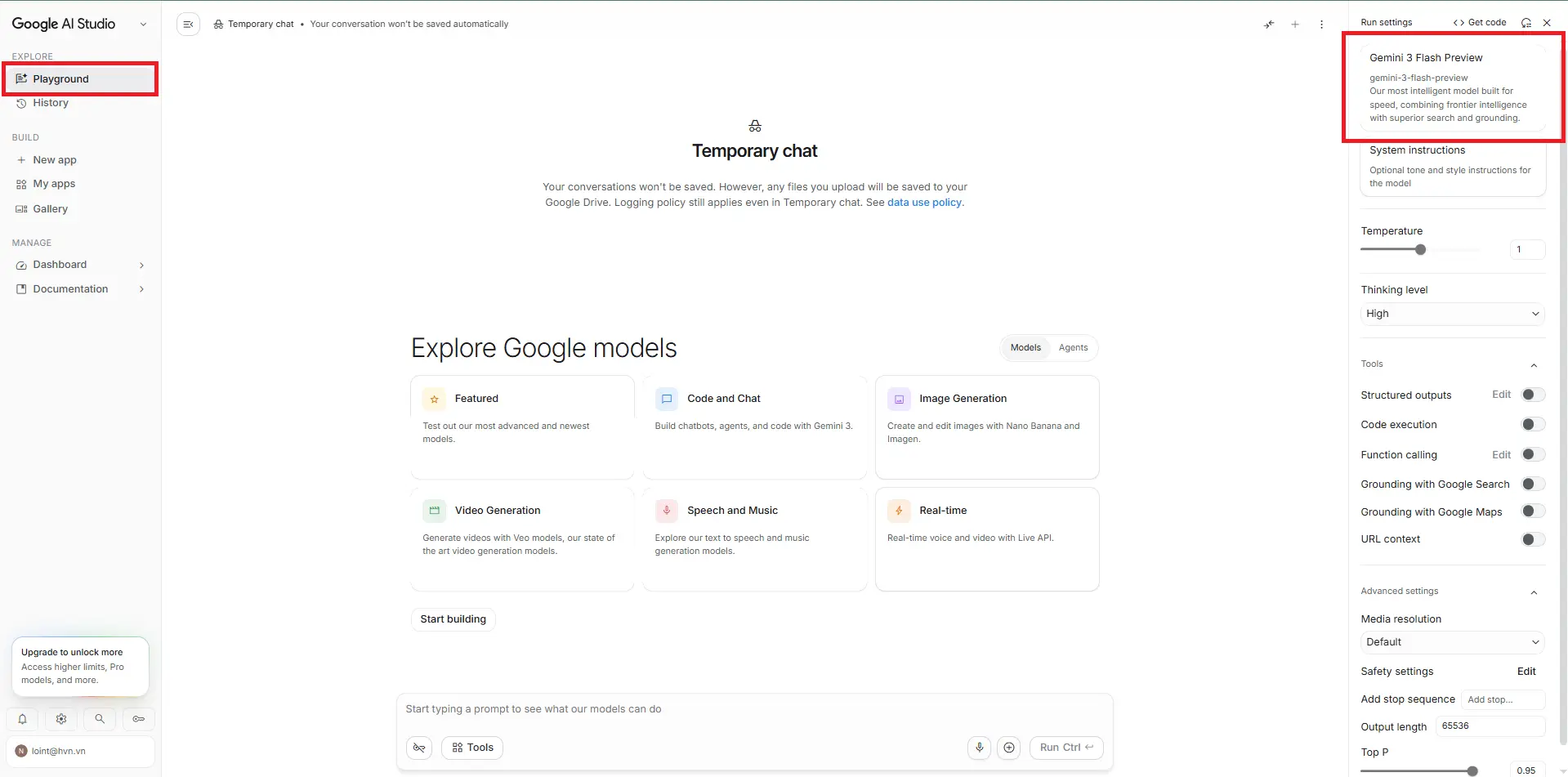Viewport: 1568px width, 777px height.
Task: Click the prompt text input area
Action: 754,709
